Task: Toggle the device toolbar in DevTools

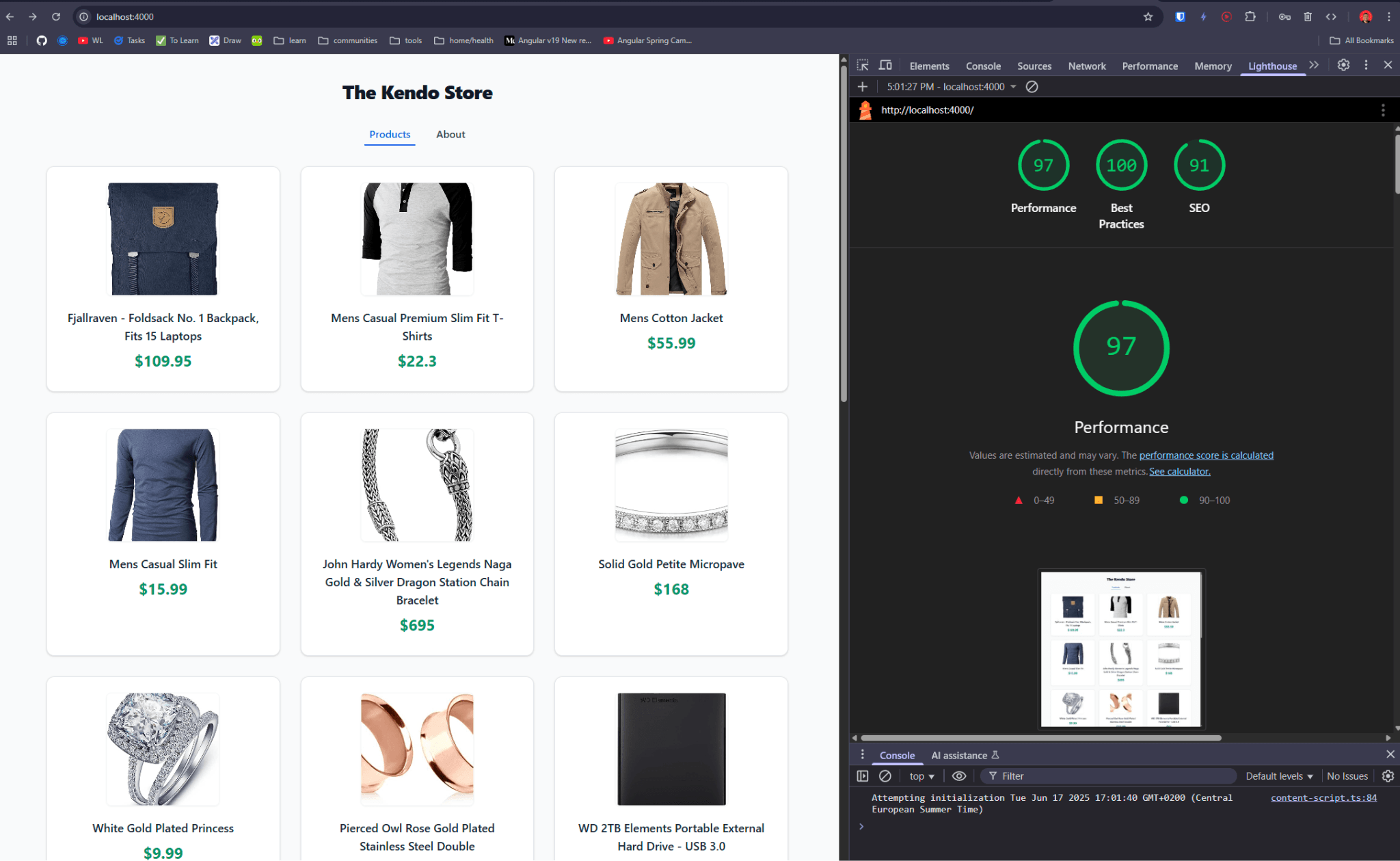Action: 885,66
